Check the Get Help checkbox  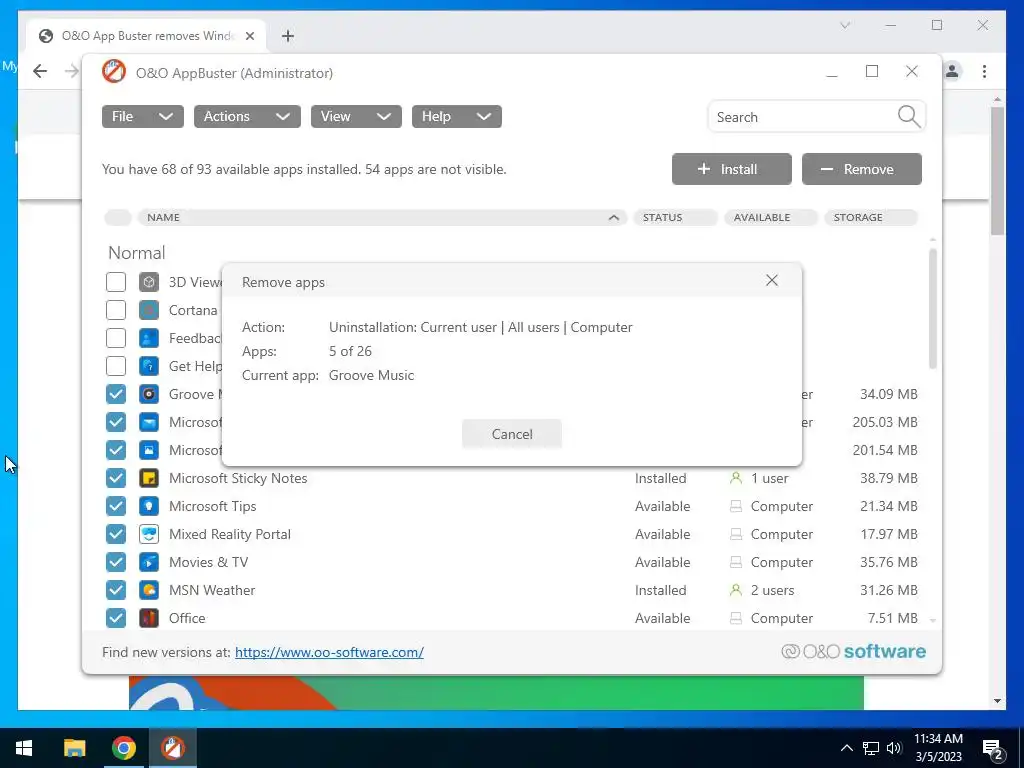coord(116,366)
